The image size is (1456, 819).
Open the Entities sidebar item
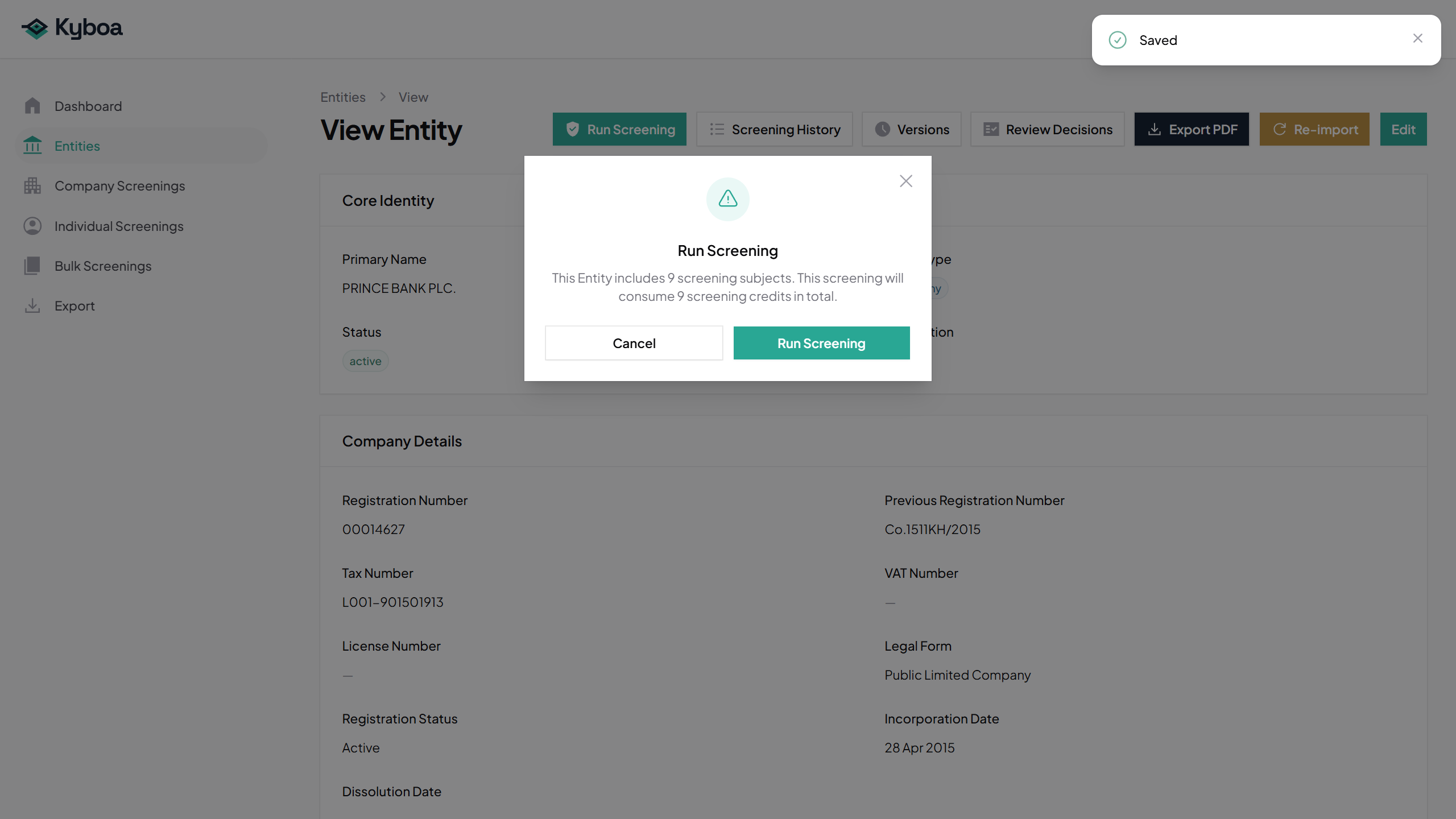[x=141, y=146]
